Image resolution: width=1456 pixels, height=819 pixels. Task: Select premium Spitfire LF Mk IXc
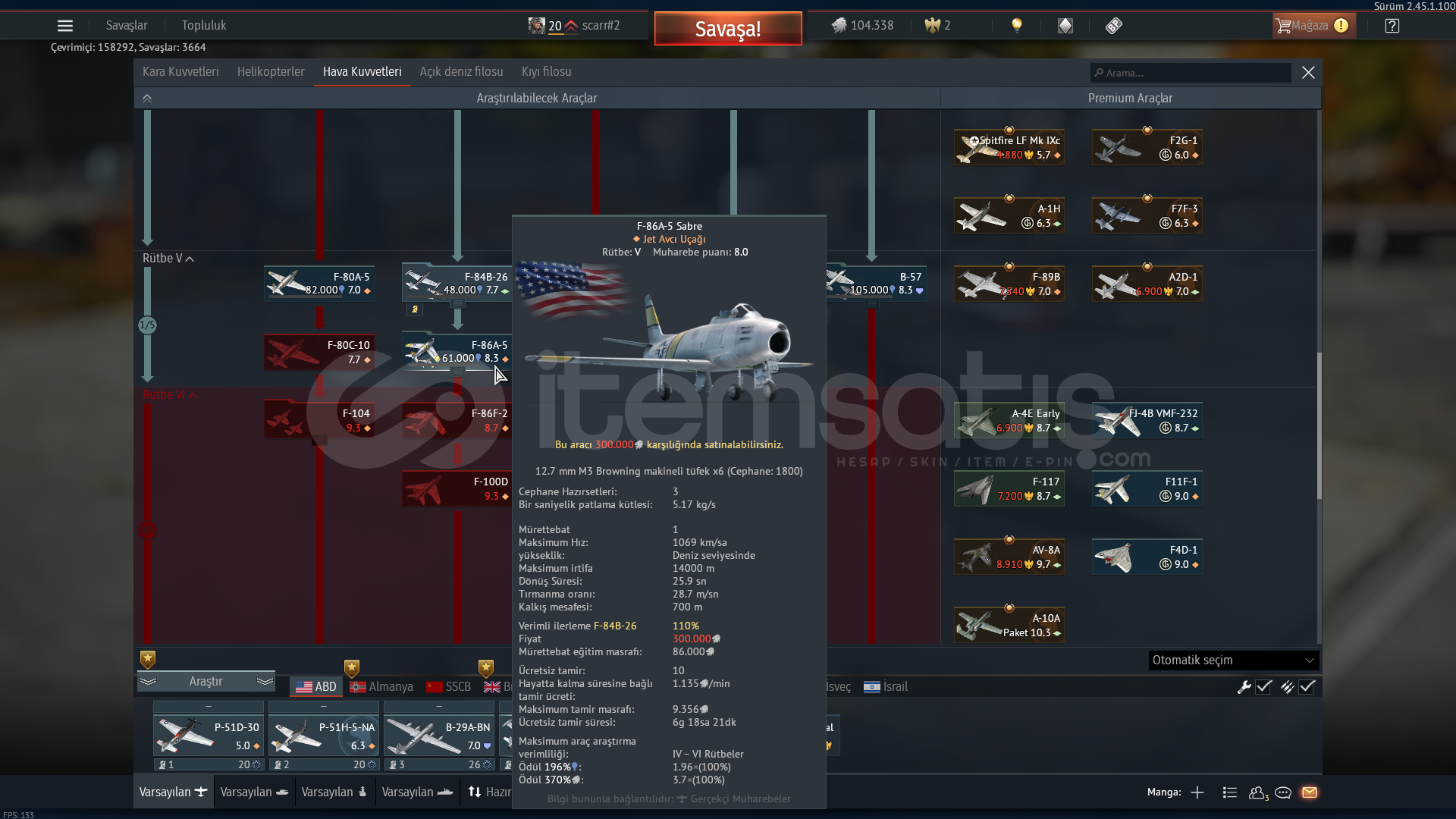click(x=1009, y=147)
